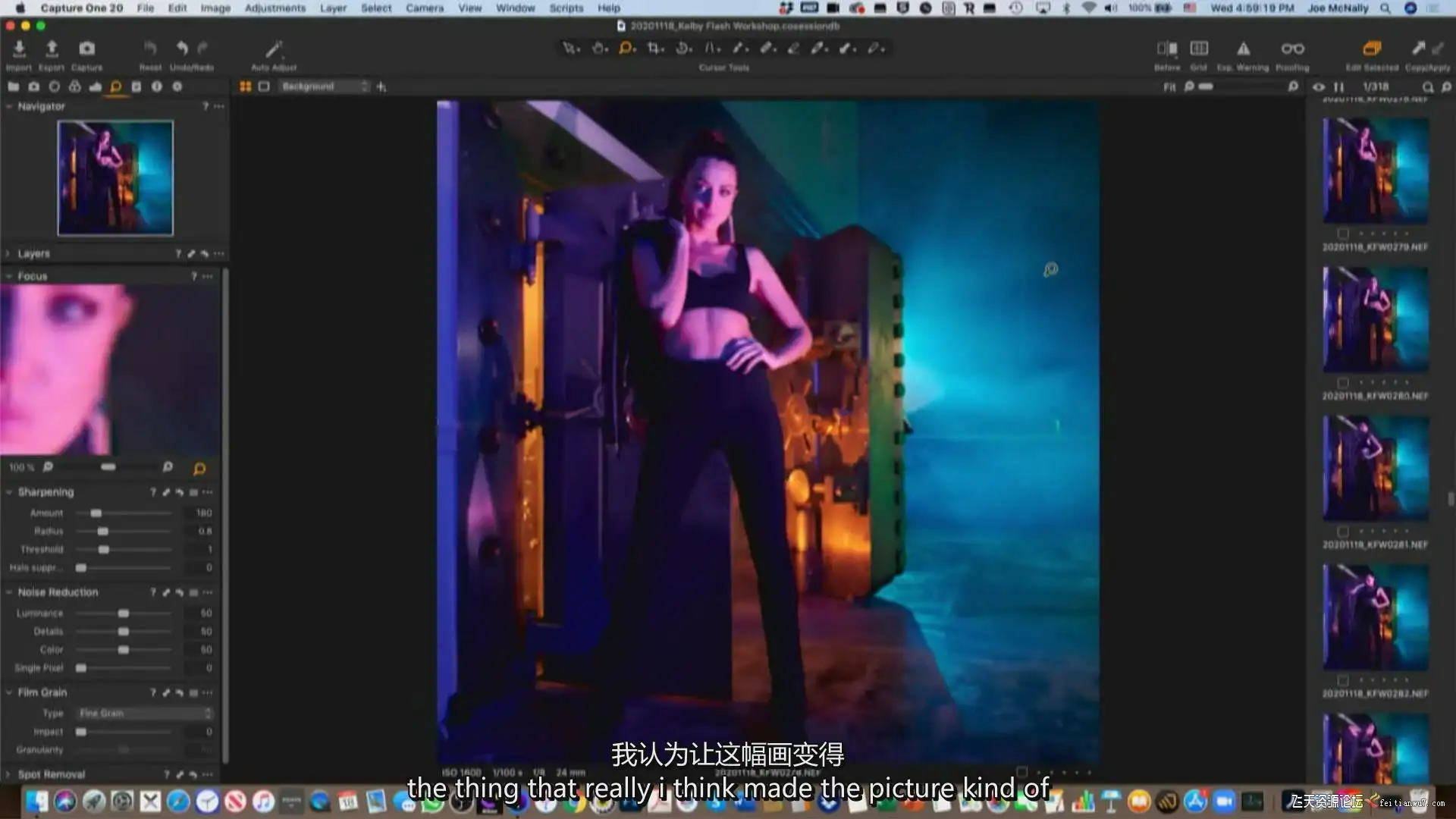1456x819 pixels.
Task: Open the Layer menu
Action: (x=332, y=8)
